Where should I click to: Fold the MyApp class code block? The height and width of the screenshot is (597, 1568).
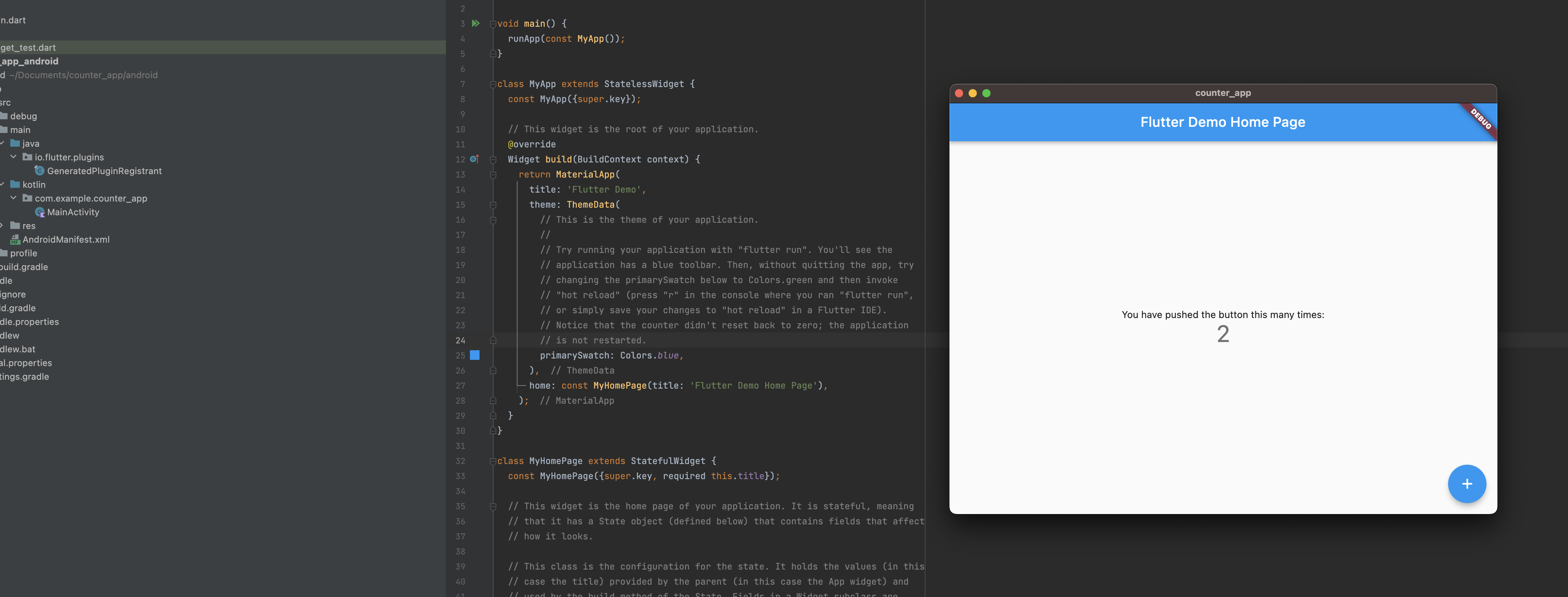[493, 84]
